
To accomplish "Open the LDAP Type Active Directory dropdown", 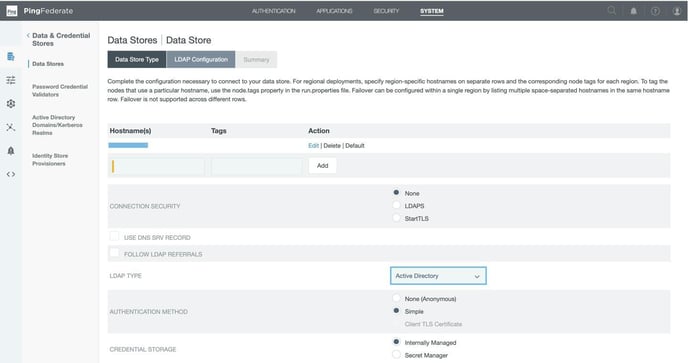I will [x=438, y=276].
